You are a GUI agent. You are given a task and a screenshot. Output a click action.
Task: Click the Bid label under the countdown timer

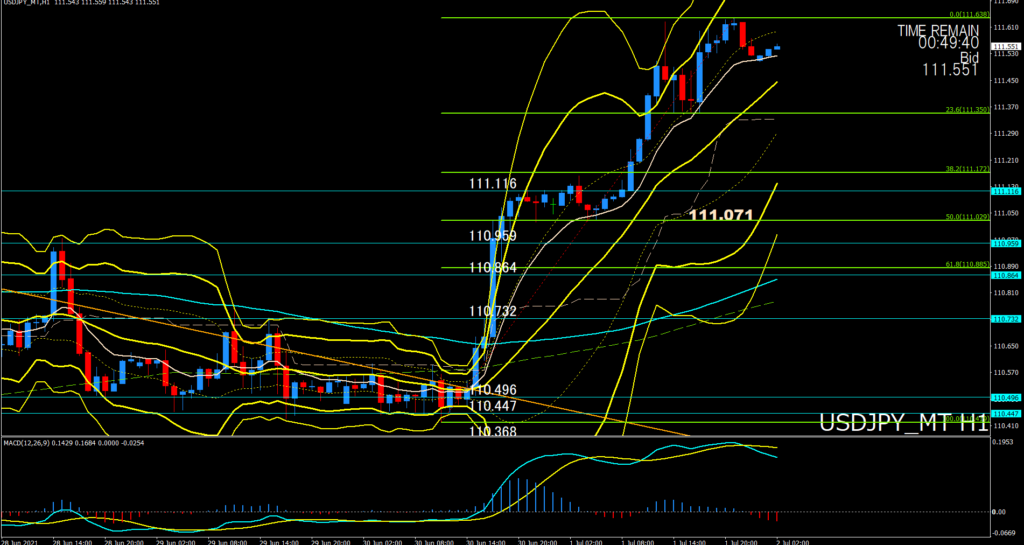point(969,57)
